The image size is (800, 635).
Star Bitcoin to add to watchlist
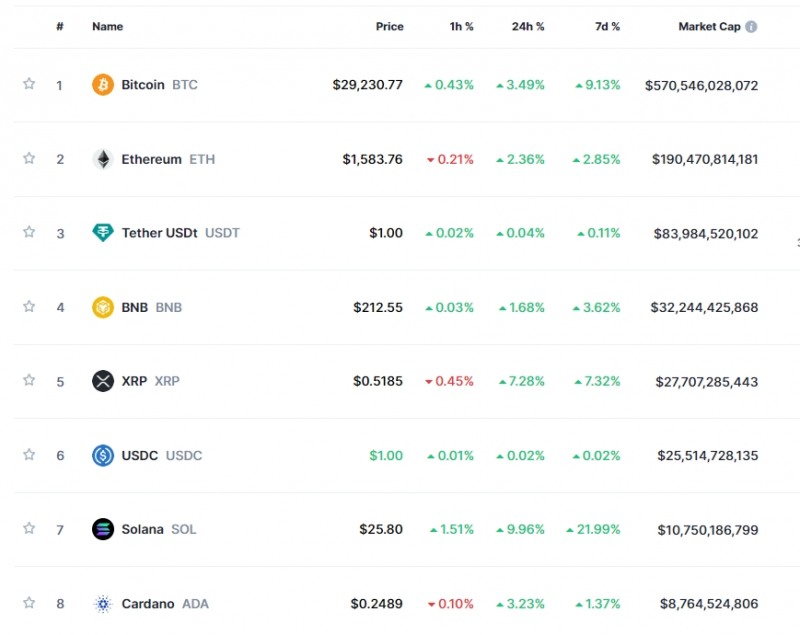click(29, 84)
